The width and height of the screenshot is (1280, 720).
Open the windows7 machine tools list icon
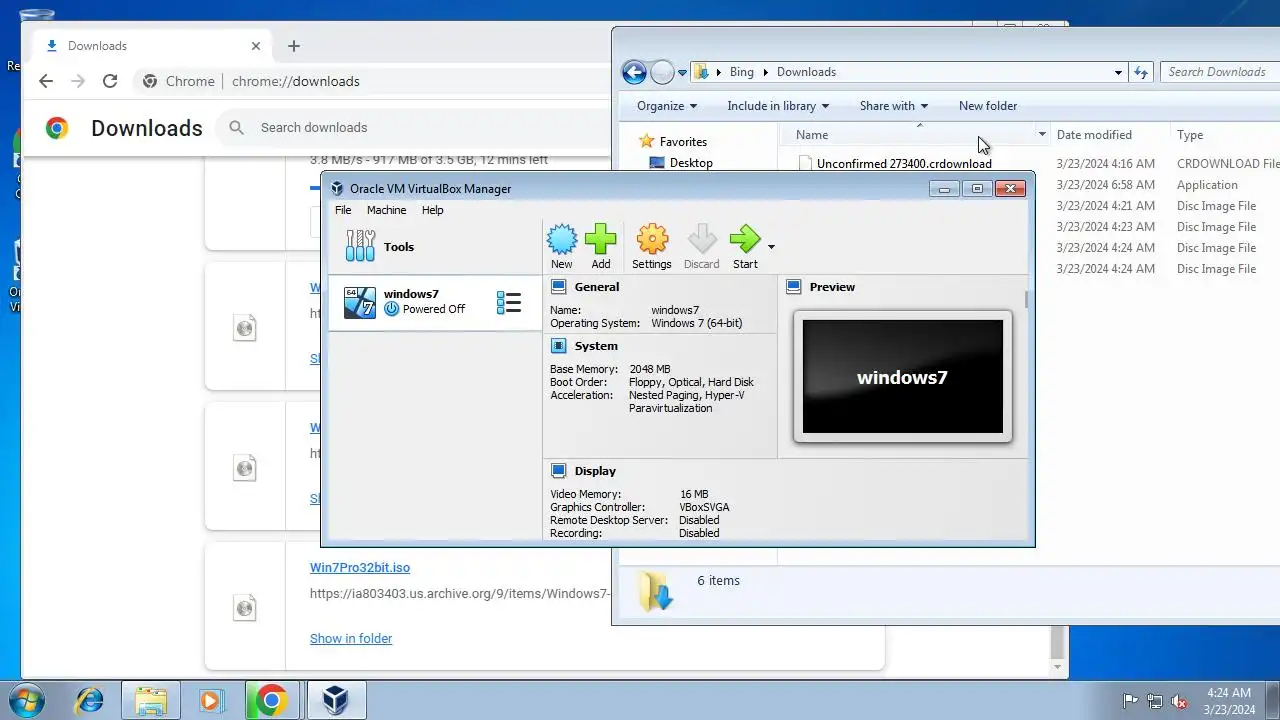[x=509, y=302]
